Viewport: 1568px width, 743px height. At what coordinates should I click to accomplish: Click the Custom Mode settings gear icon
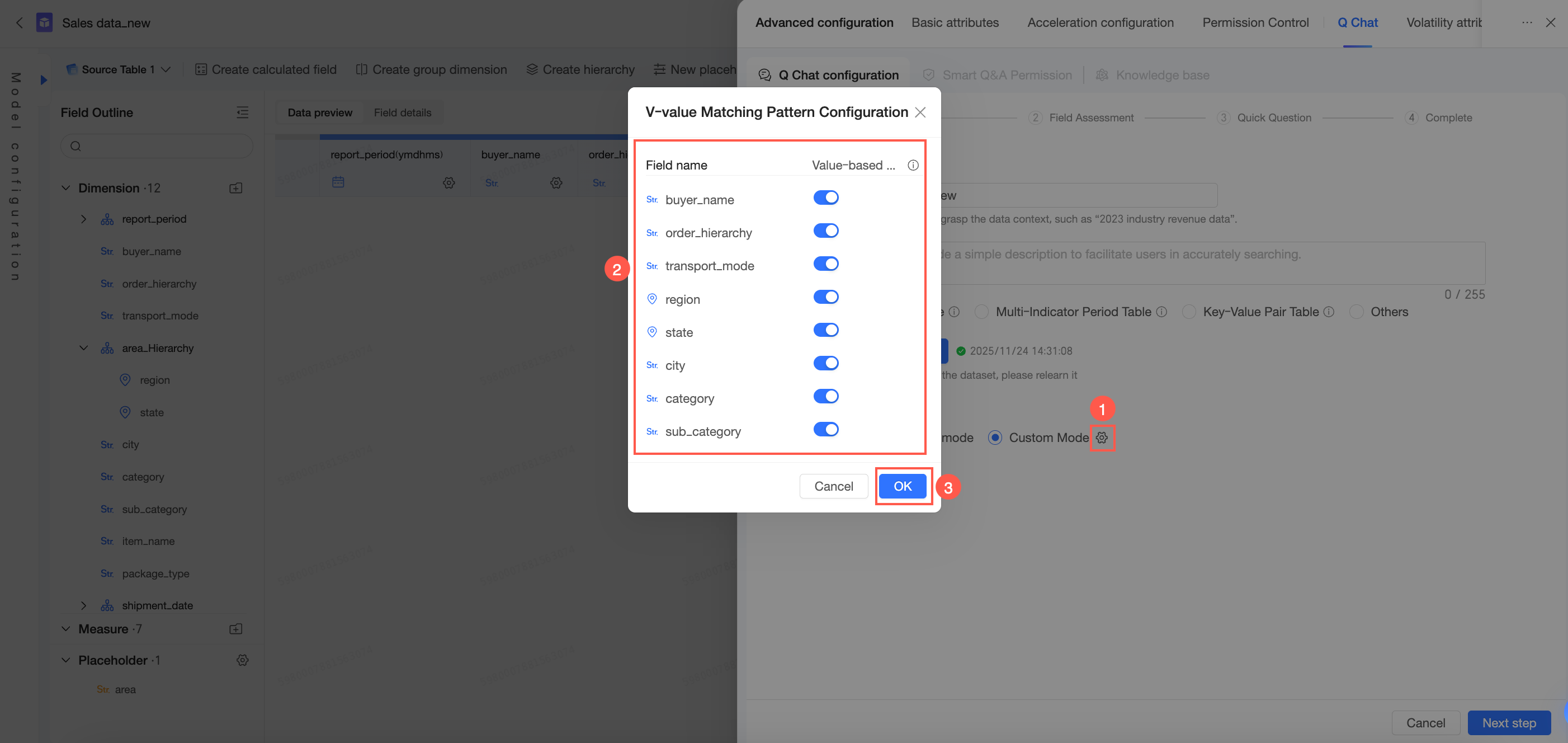(1102, 438)
